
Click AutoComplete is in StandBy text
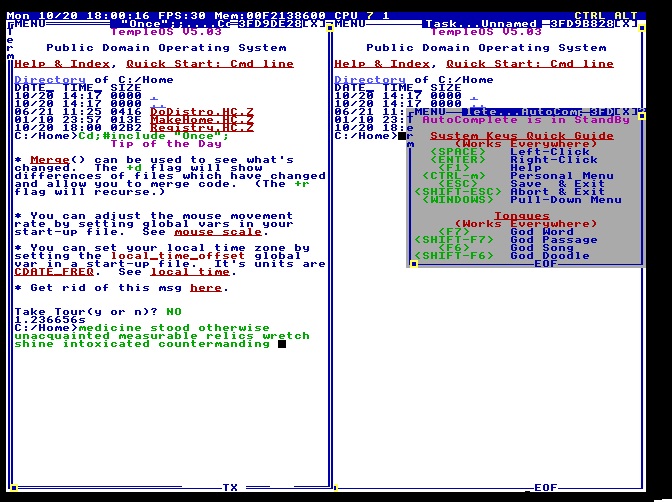526,120
